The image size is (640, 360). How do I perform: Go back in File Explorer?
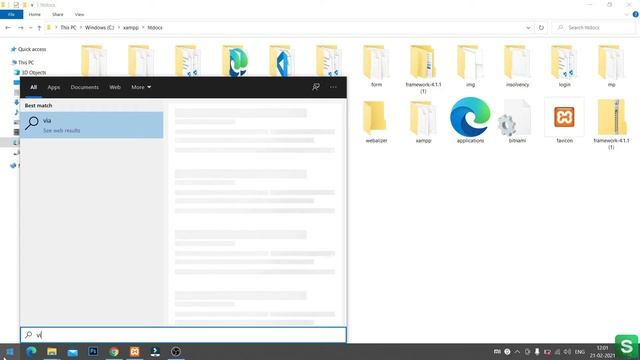tap(8, 28)
